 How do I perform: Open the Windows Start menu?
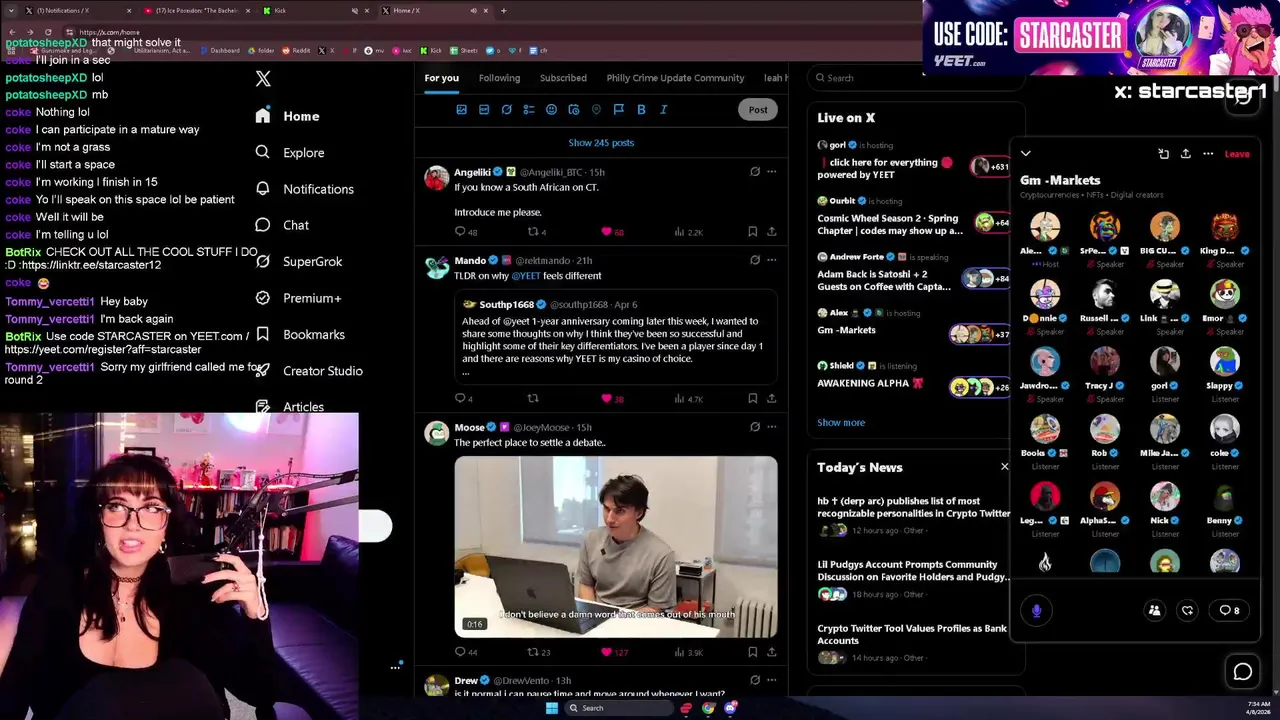tap(551, 708)
